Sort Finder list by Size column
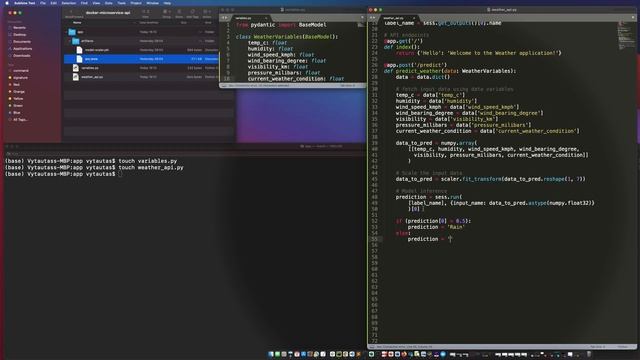 pos(184,23)
